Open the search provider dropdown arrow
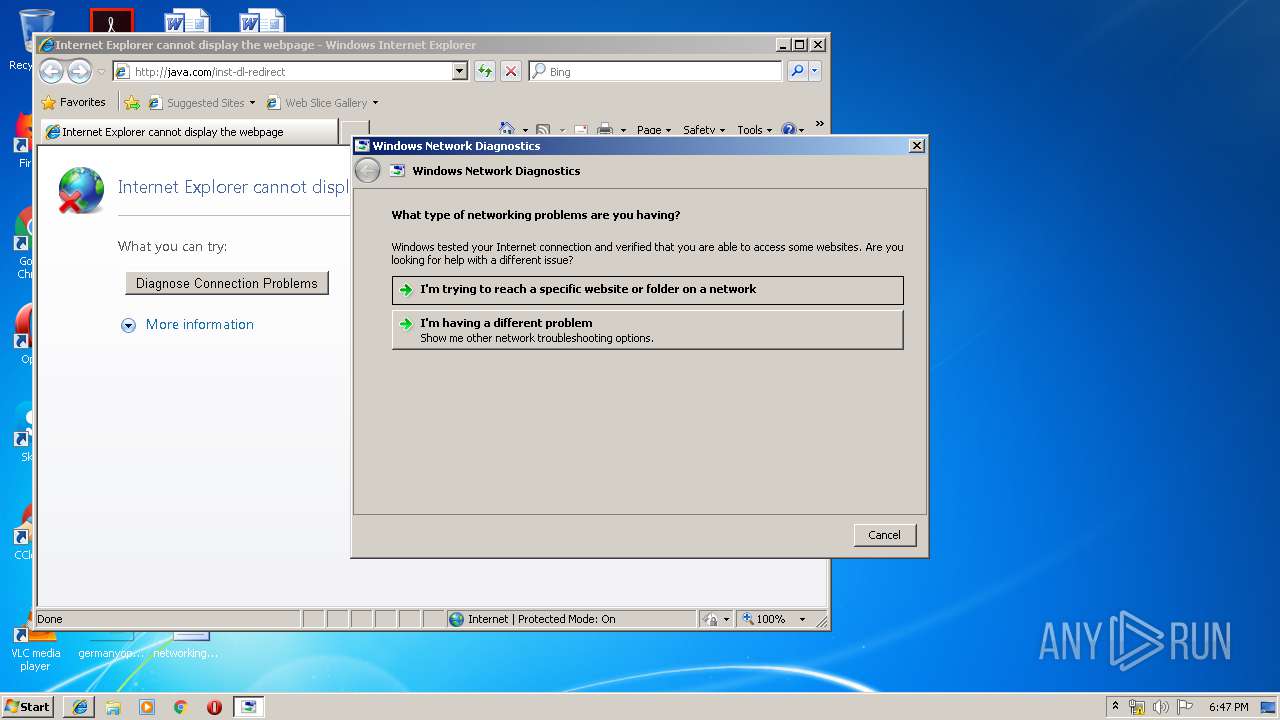Viewport: 1280px width, 720px height. (815, 71)
